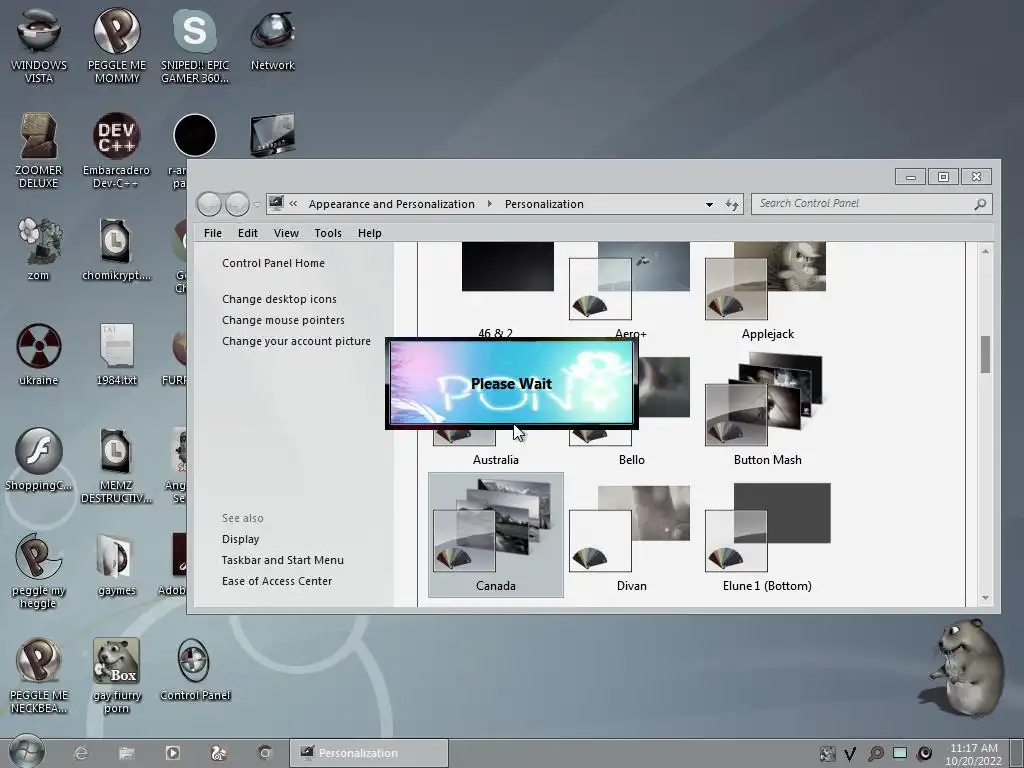
Task: Open the WINDOWS VISTA desktop icon
Action: pos(39,46)
